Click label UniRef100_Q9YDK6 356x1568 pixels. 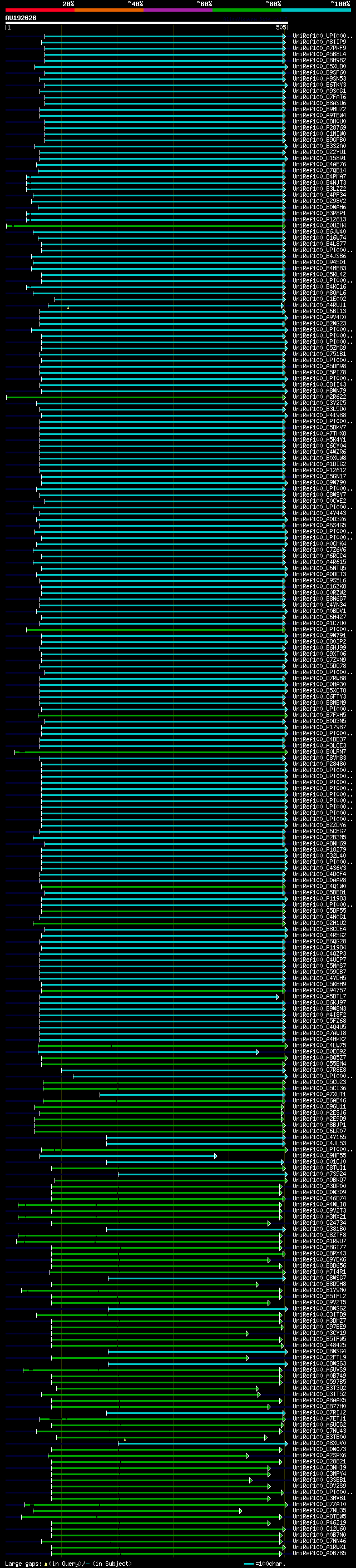(319, 1259)
